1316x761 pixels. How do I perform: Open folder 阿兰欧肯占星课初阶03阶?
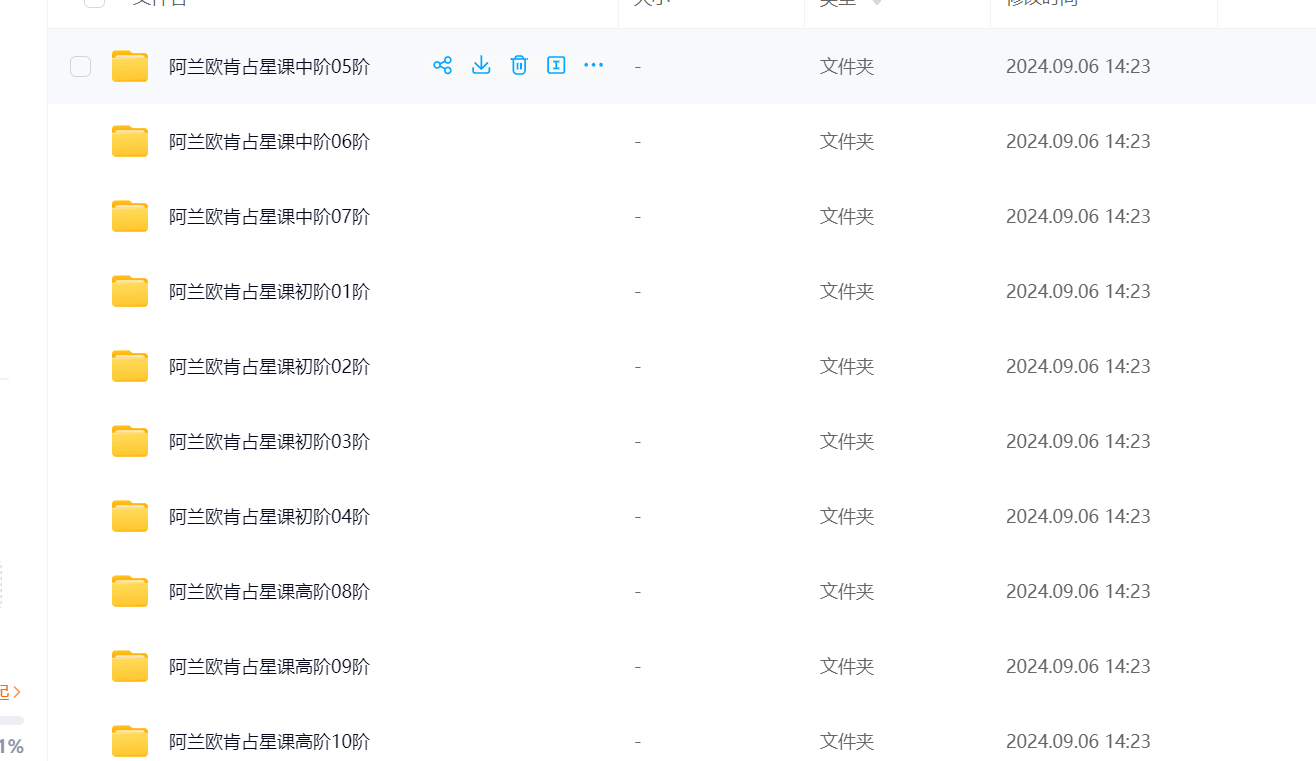tap(269, 442)
